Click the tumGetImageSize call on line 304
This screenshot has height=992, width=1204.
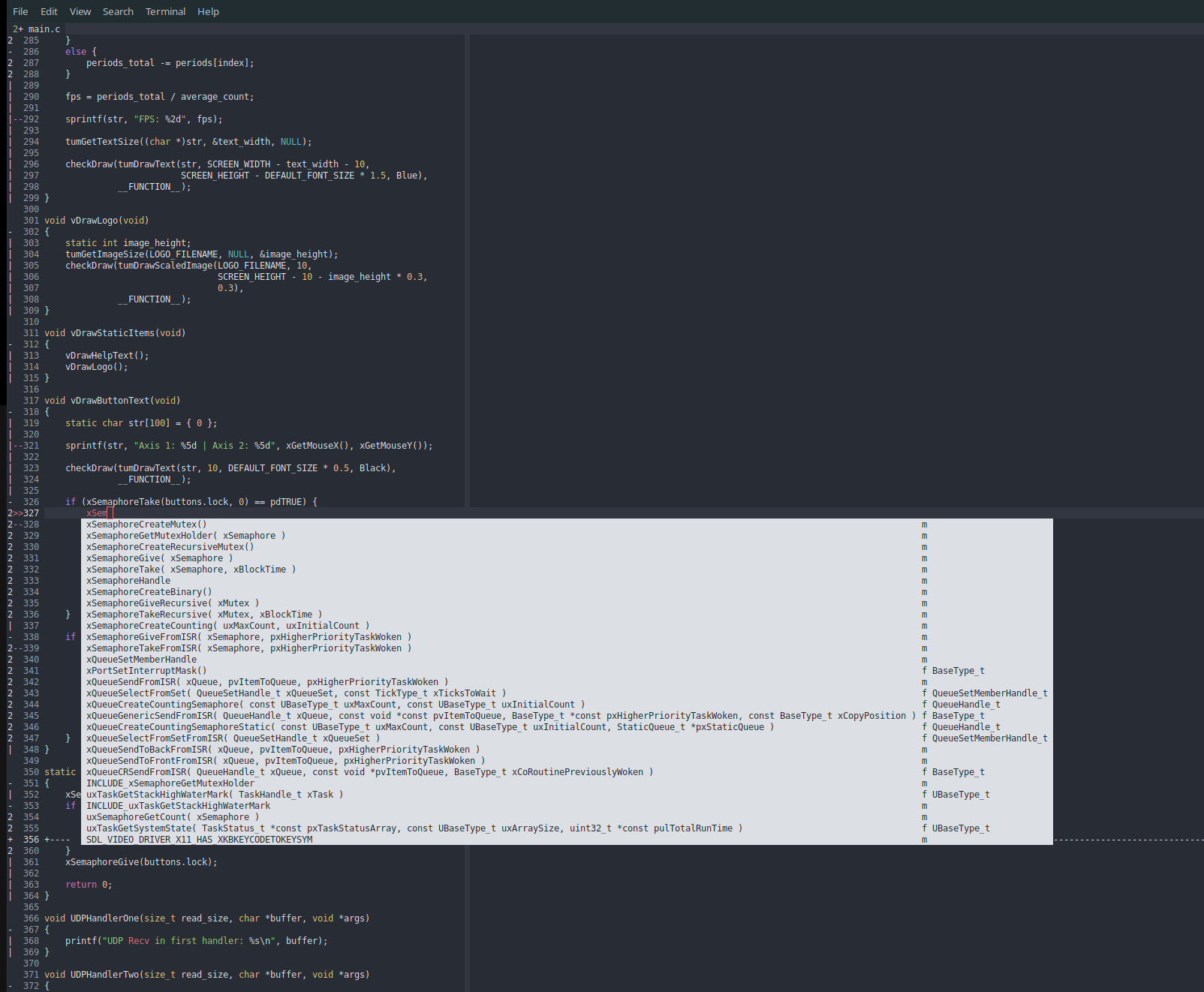202,254
